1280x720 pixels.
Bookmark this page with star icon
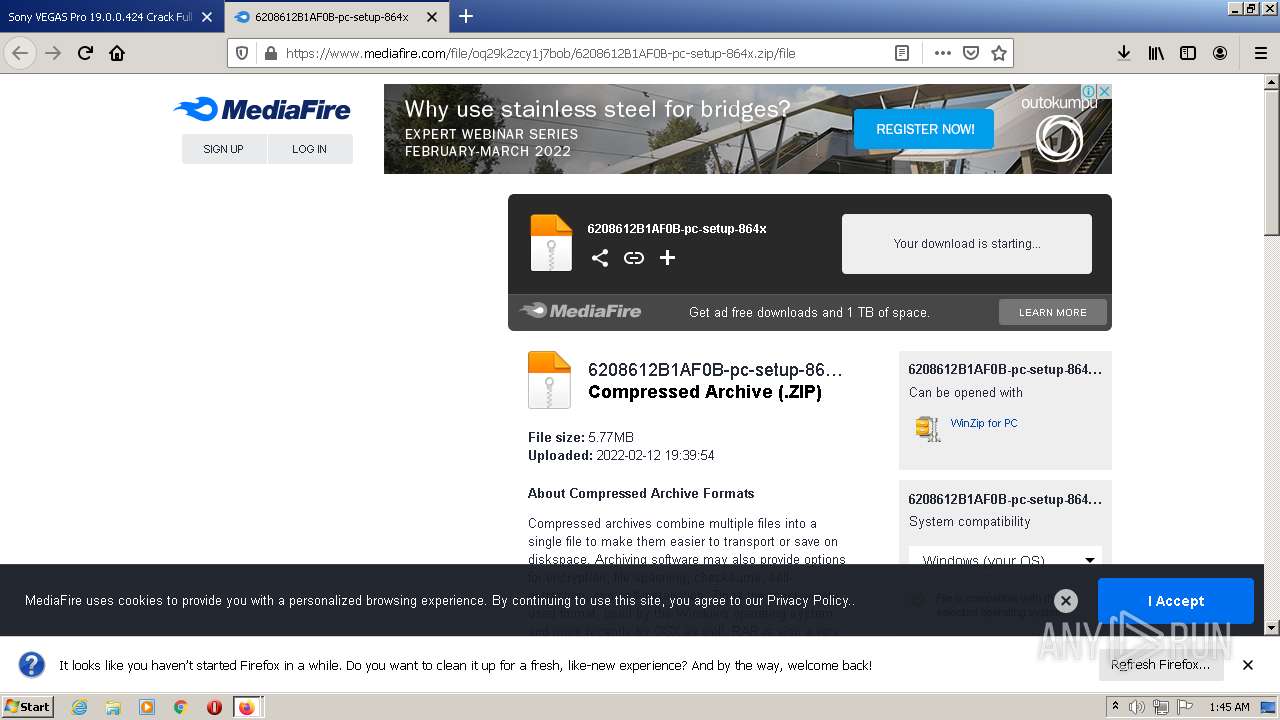tap(998, 53)
